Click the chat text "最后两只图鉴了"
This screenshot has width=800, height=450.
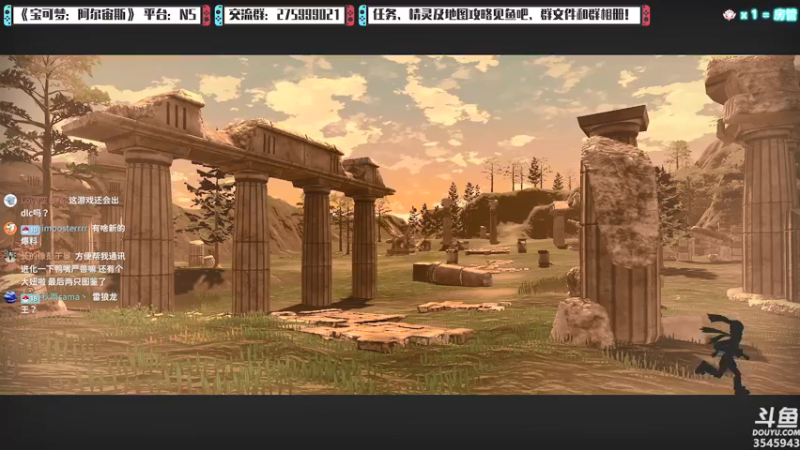click(77, 282)
